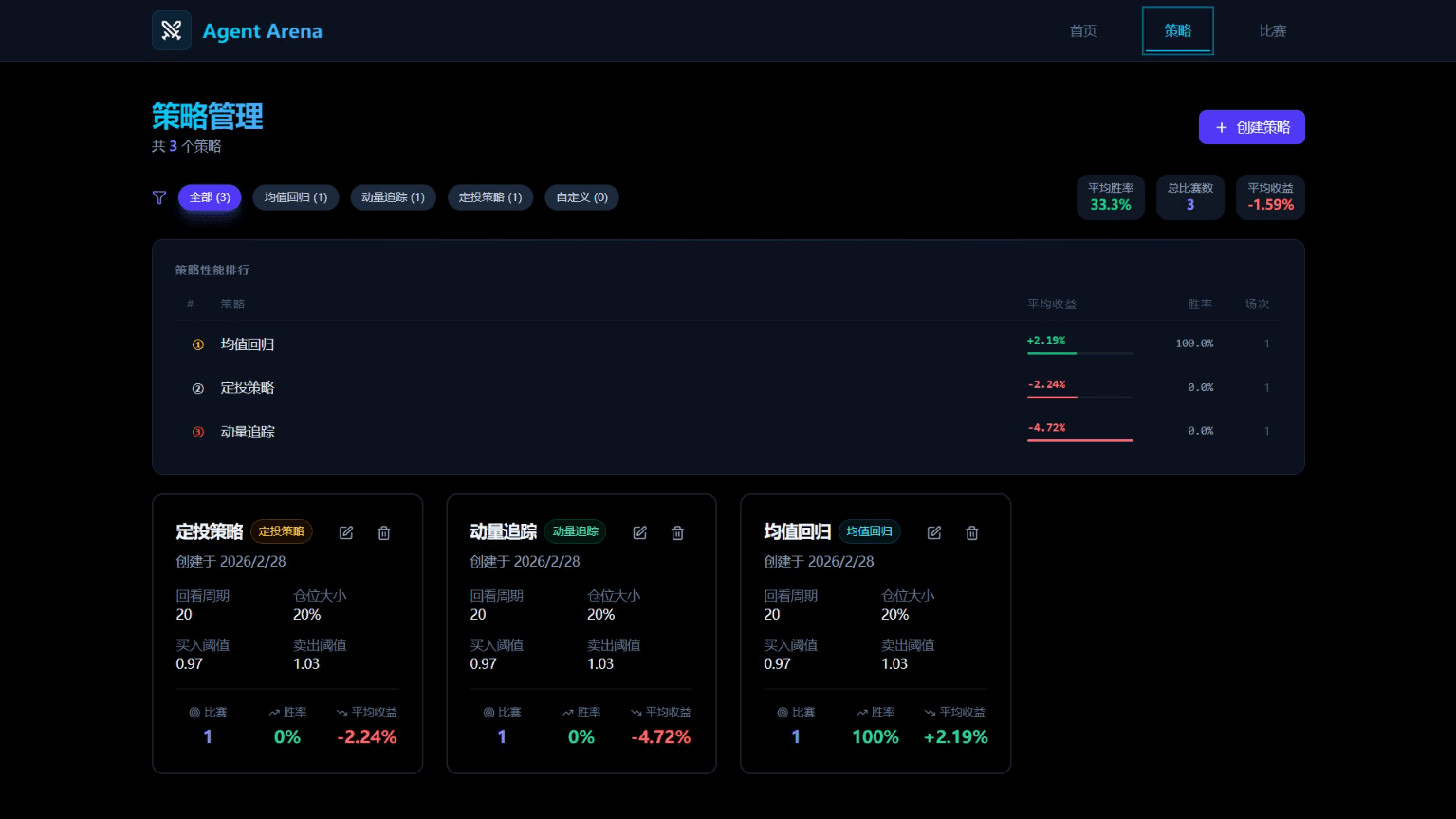Select the 定投策略 (1) filter chip

click(490, 197)
